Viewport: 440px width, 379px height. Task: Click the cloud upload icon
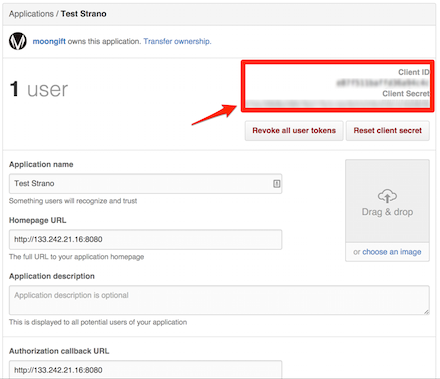tap(387, 196)
